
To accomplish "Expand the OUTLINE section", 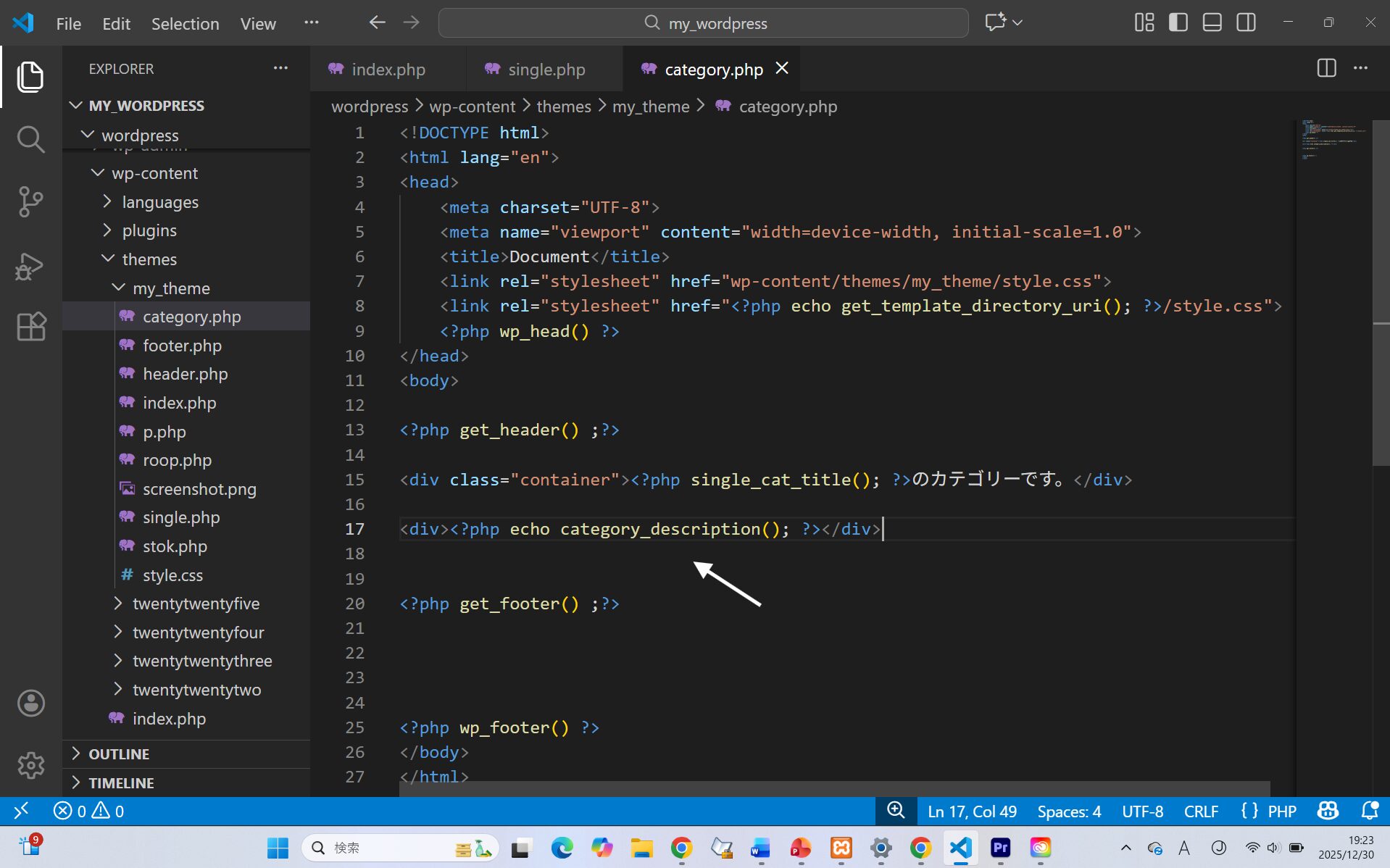I will 119,754.
